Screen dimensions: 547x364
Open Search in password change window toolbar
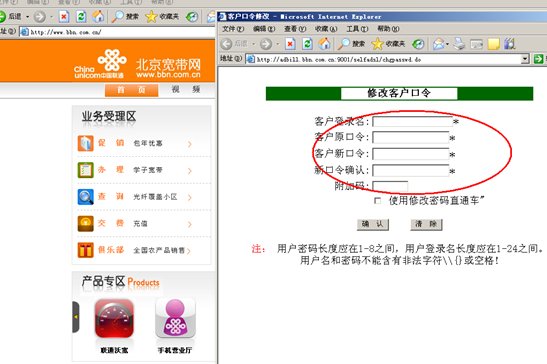pyautogui.click(x=351, y=44)
